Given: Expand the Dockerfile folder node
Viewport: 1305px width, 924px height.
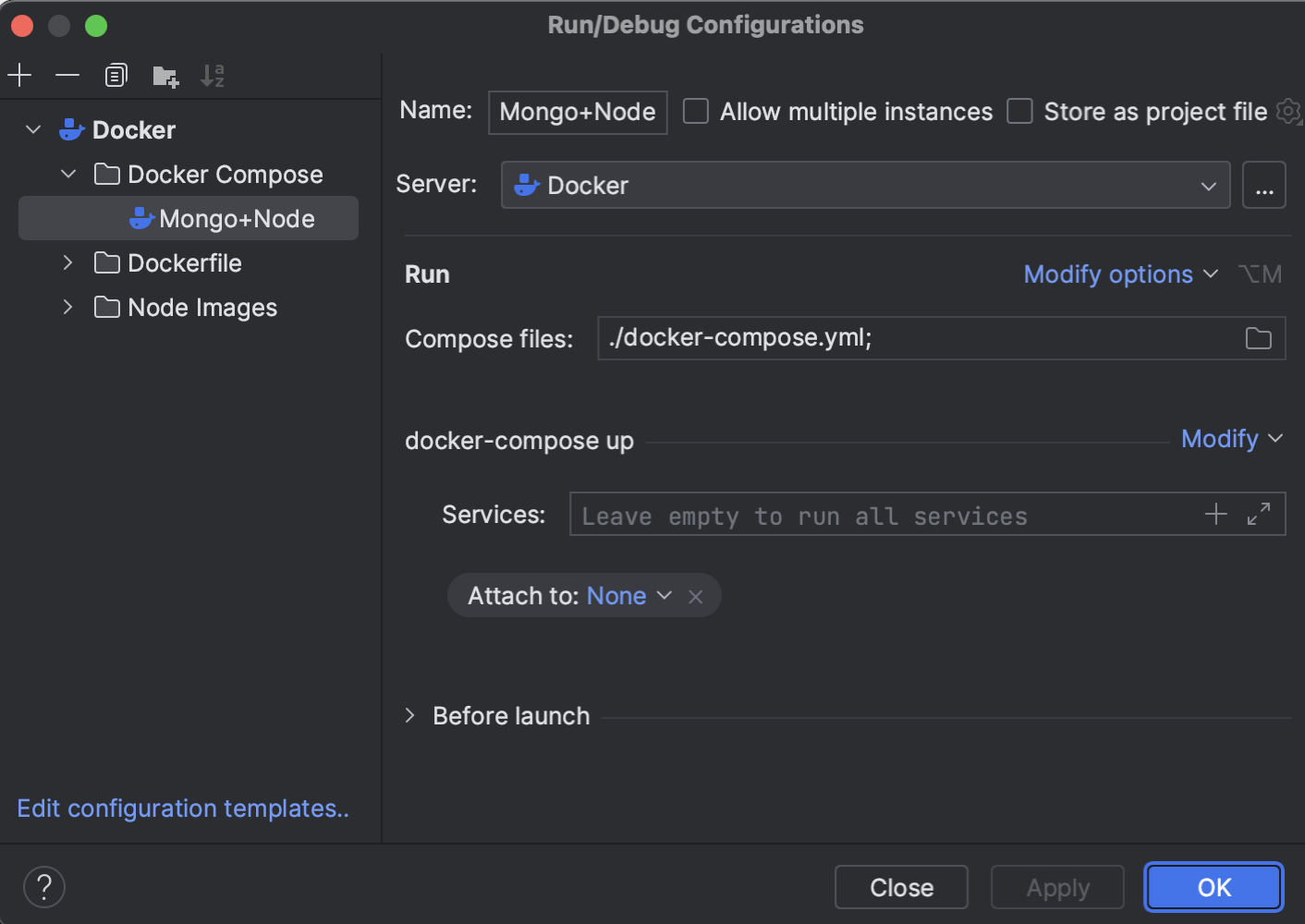Looking at the screenshot, I should click(67, 263).
